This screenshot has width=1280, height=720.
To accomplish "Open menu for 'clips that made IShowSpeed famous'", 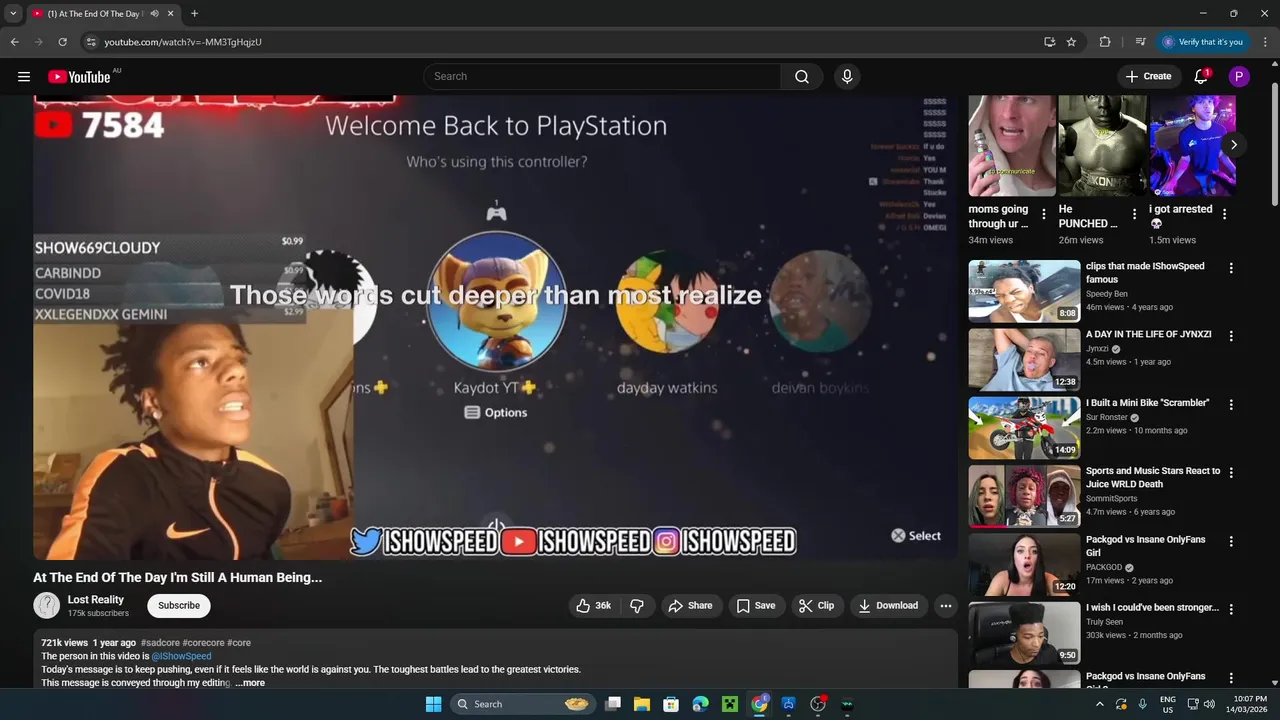I will pyautogui.click(x=1231, y=268).
